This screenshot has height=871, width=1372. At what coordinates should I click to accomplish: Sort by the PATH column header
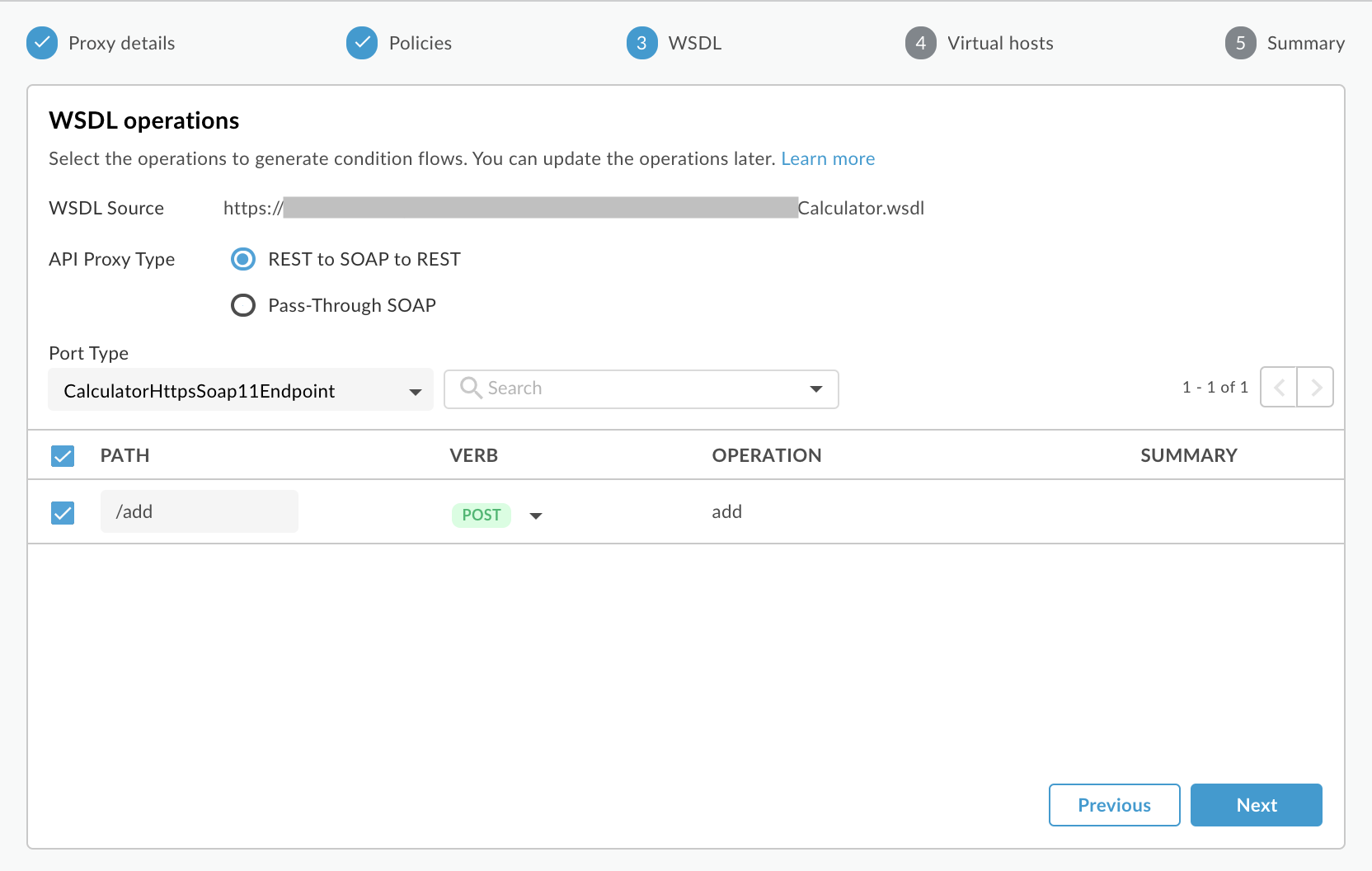click(x=125, y=456)
